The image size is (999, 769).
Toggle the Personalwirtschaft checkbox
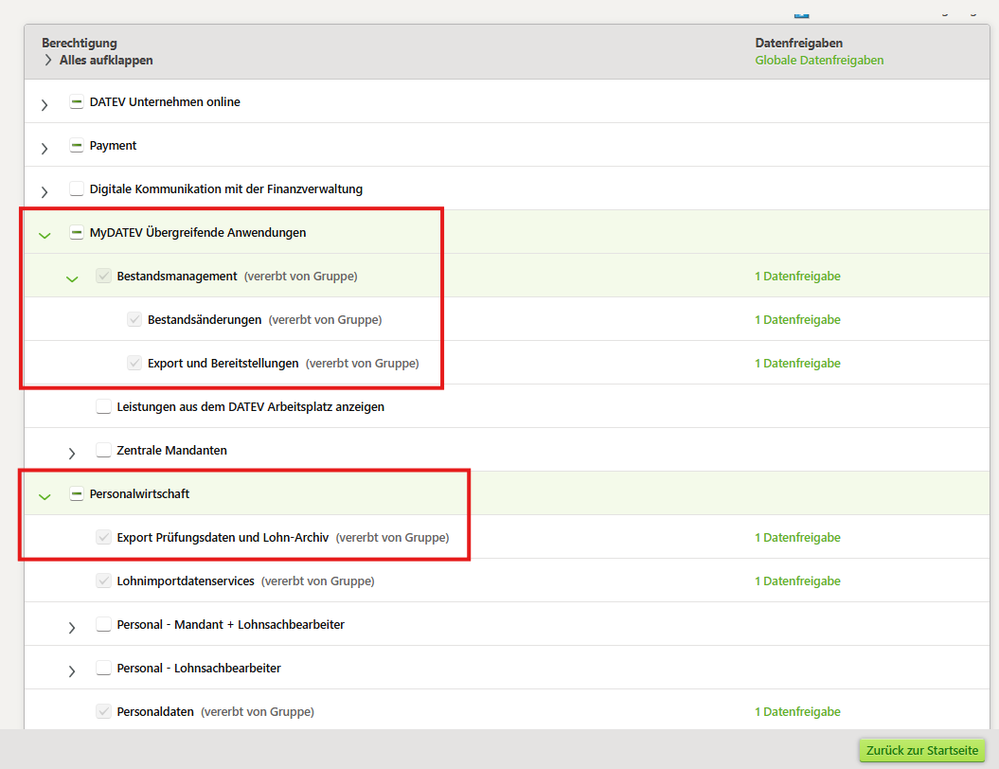click(76, 494)
